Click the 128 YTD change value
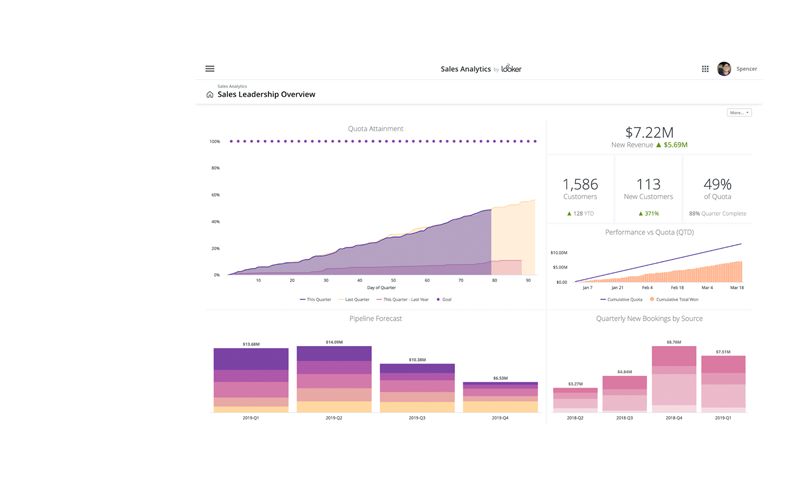Image resolution: width=795 pixels, height=490 pixels. coord(580,214)
